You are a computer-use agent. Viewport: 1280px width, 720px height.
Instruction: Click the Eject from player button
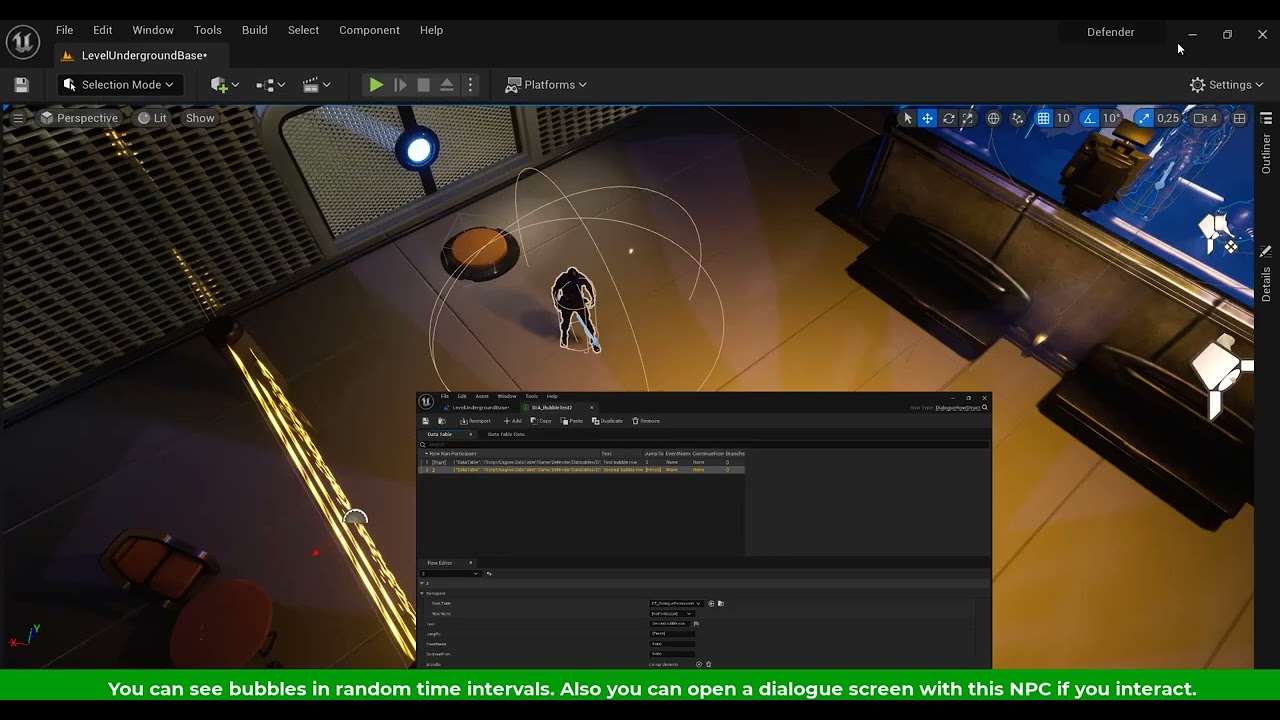coord(447,85)
